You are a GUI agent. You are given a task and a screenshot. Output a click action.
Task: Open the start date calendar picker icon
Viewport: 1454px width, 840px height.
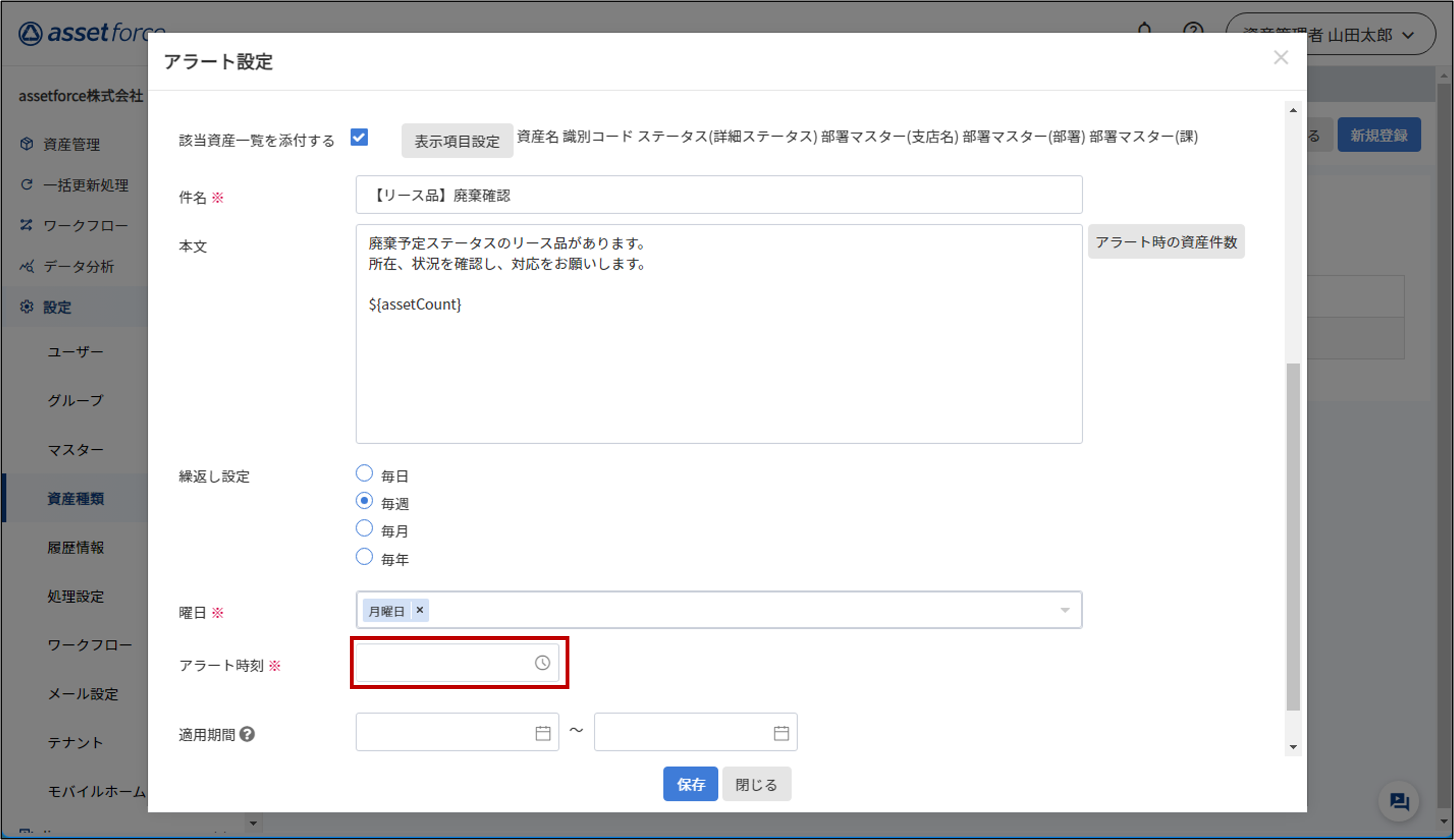542,733
